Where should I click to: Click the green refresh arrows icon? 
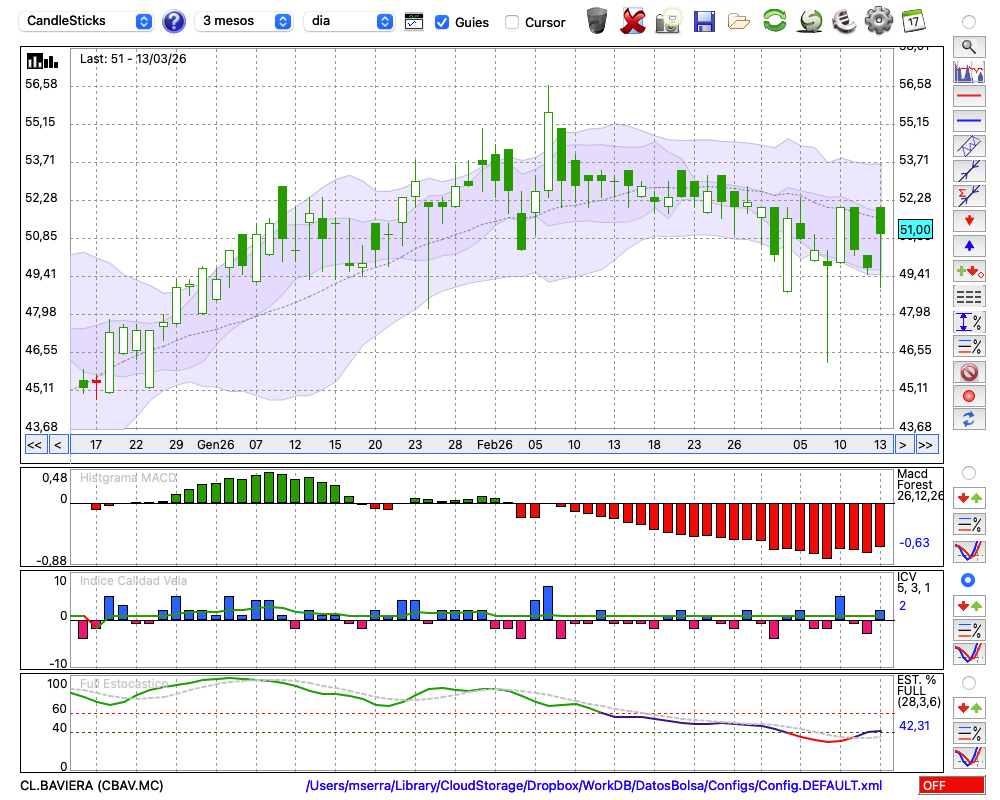[x=774, y=21]
